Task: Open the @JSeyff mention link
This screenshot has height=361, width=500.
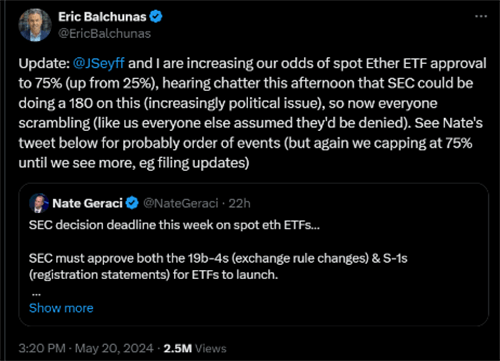Action: click(99, 63)
